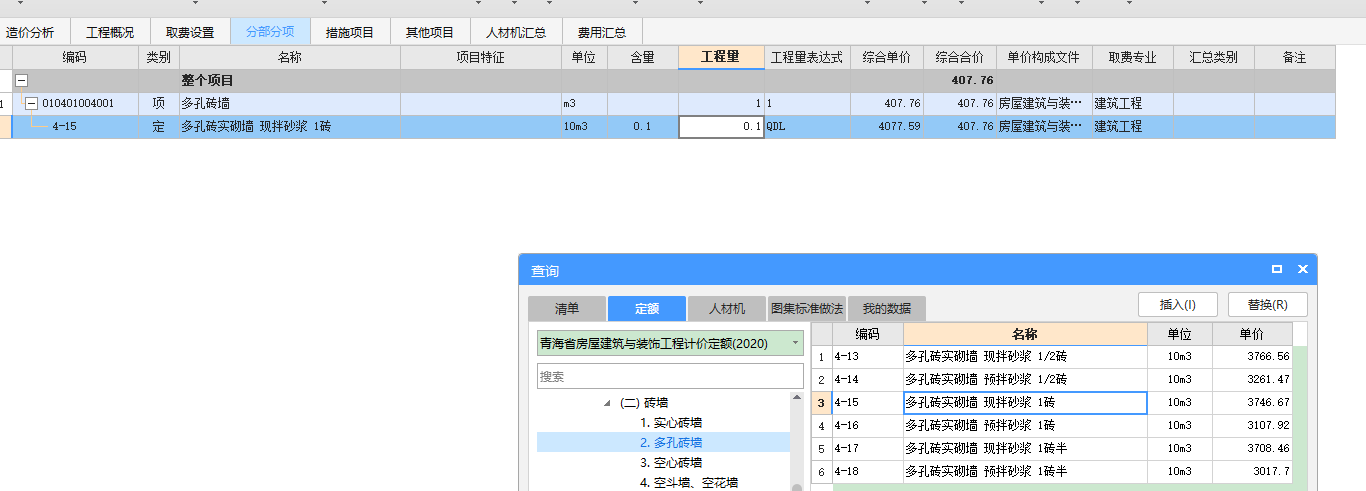Select the (二) 砖墙 tree label
Screen dimensions: 1366x491
645,403
